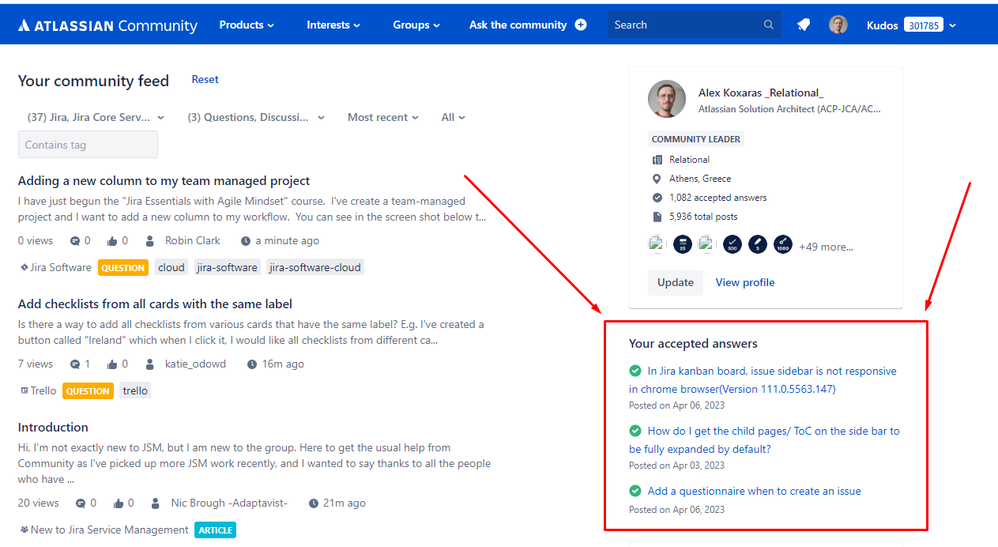
Task: Click the total posts document icon
Action: pyautogui.click(x=657, y=217)
